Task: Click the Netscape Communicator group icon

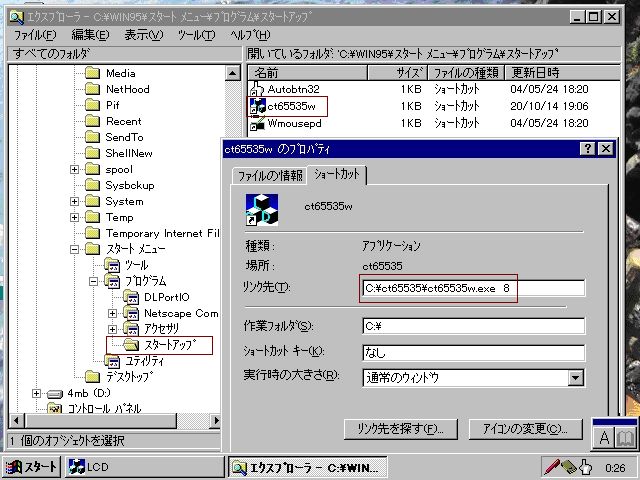Action: pos(131,313)
